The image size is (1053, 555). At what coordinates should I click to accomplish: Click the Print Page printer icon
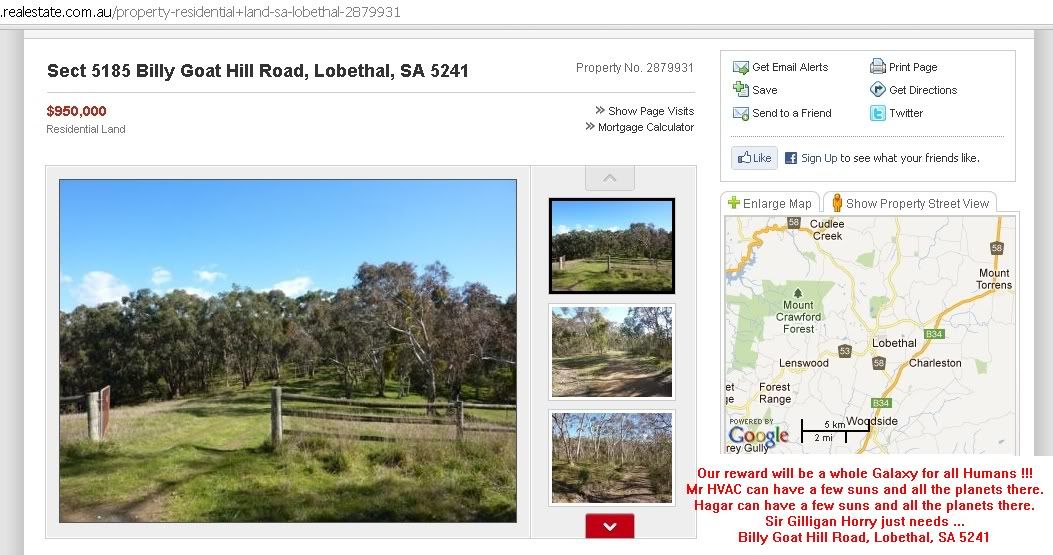click(x=878, y=67)
